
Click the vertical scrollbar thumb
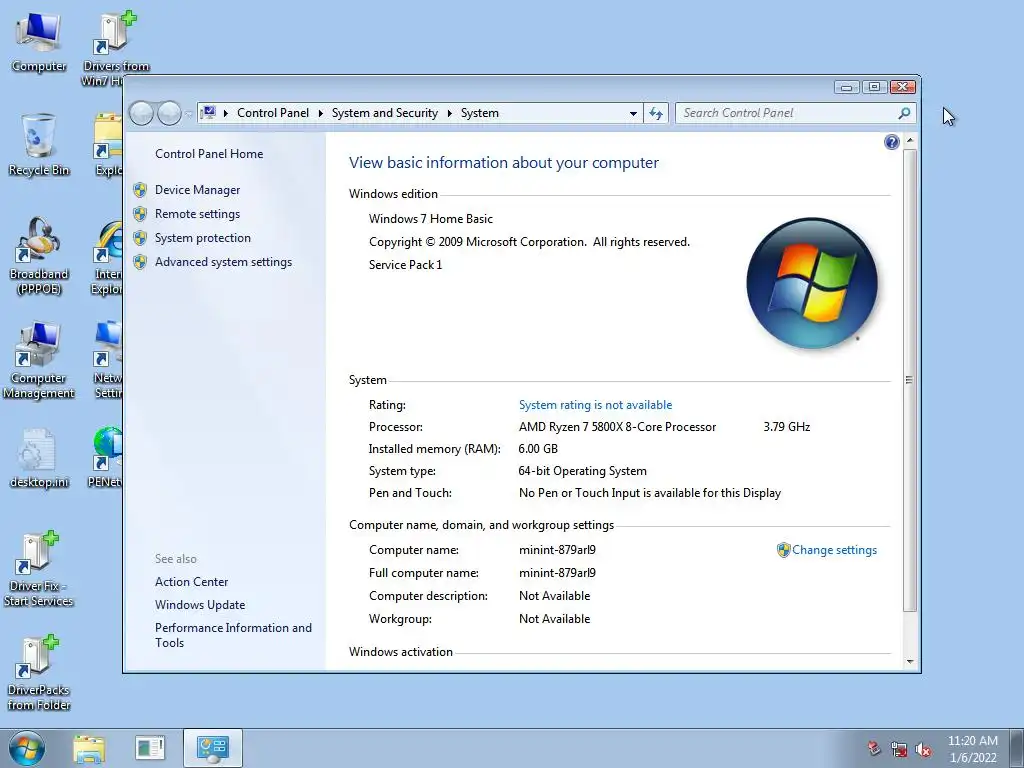tap(910, 380)
